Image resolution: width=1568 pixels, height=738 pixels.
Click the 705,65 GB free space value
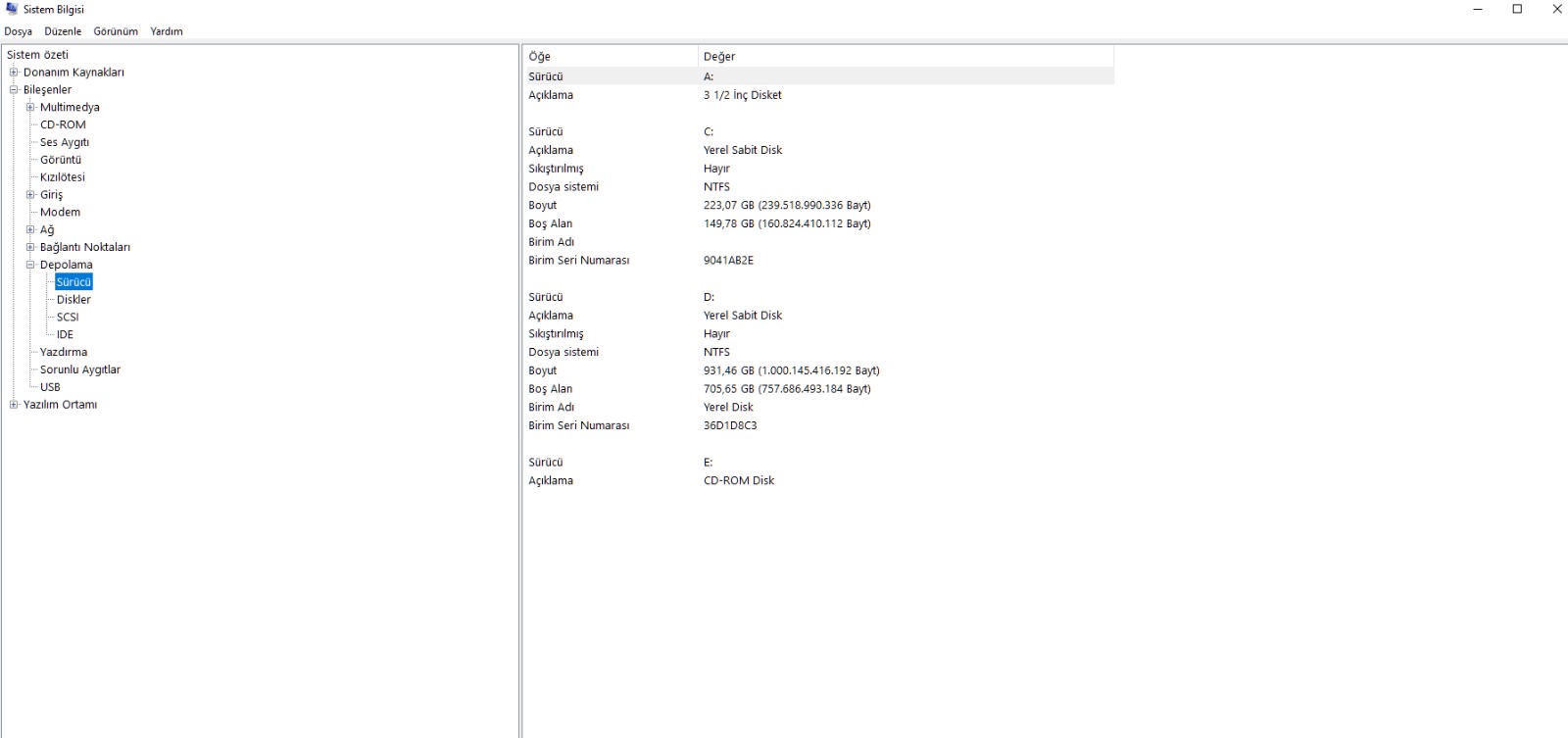pyautogui.click(x=787, y=389)
